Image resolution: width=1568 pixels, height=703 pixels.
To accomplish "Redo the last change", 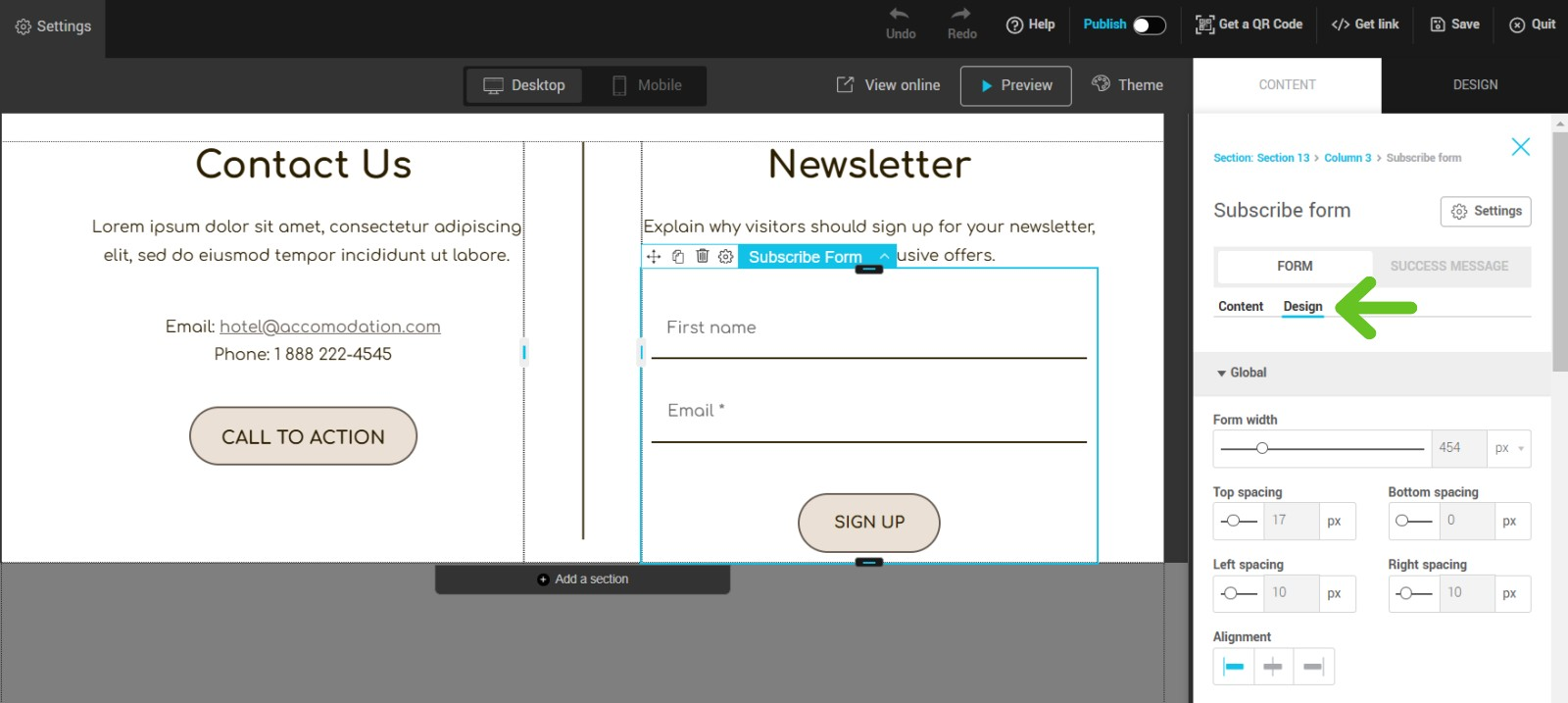I will [x=961, y=24].
